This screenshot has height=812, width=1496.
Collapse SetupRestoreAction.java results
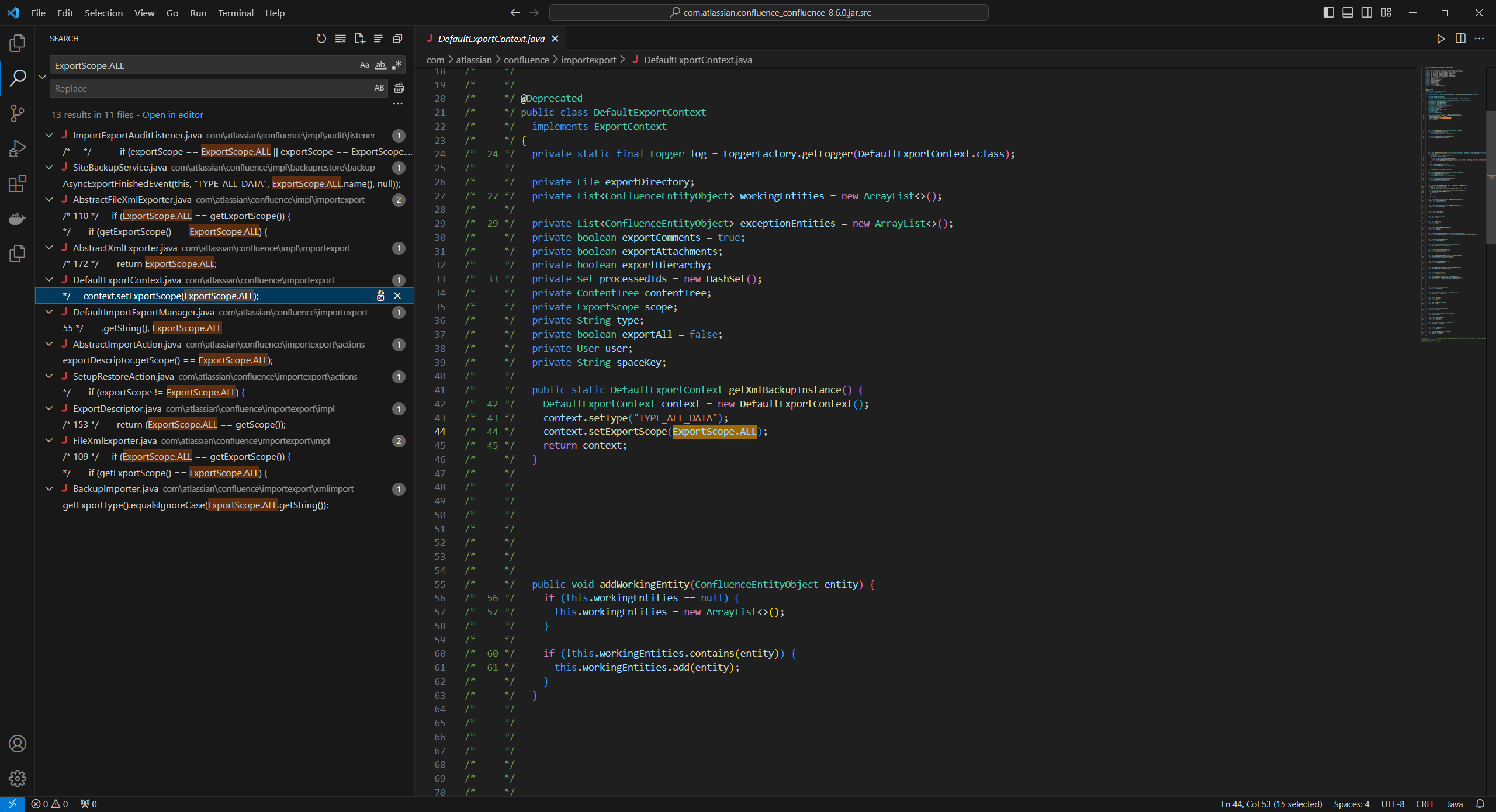(49, 377)
